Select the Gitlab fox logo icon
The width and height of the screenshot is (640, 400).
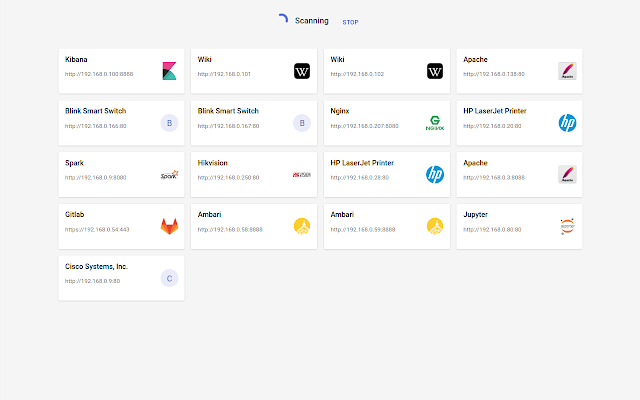click(x=169, y=227)
